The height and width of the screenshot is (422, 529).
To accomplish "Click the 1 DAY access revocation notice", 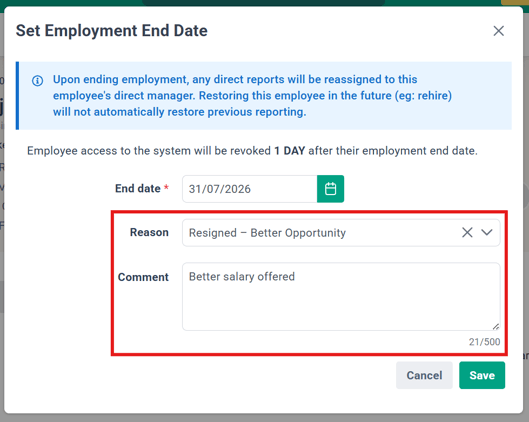I will [x=252, y=150].
